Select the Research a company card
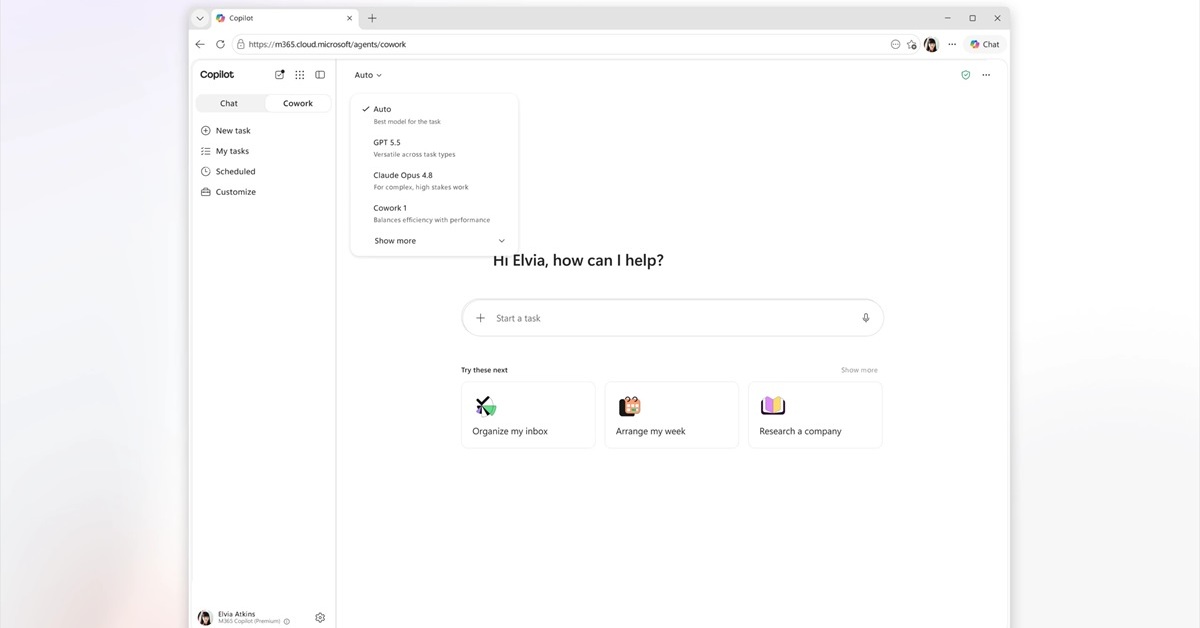This screenshot has height=628, width=1200. pos(815,415)
